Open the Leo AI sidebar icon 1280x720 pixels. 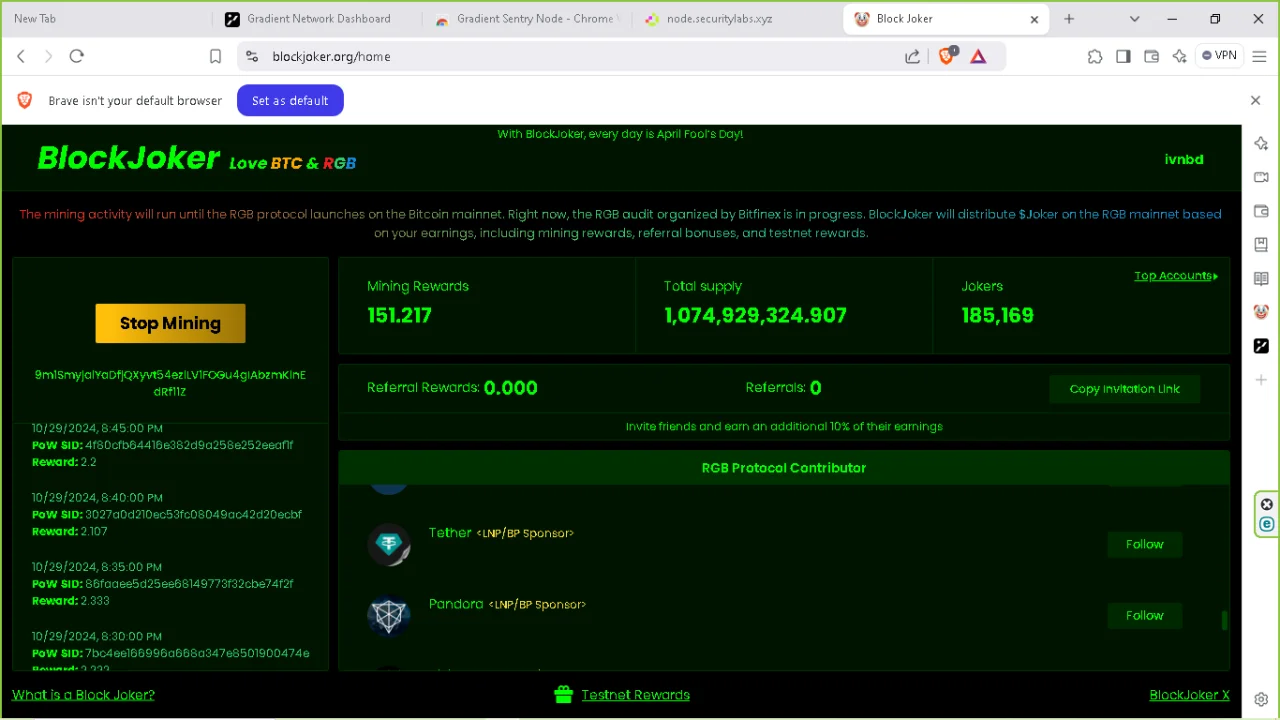coord(1261,144)
